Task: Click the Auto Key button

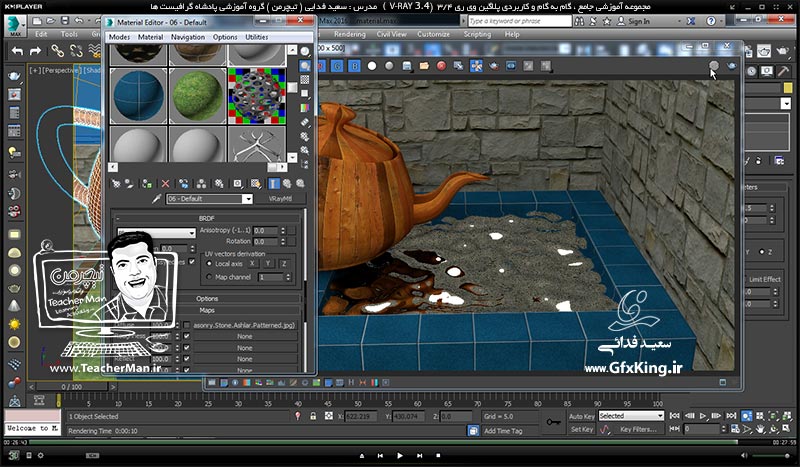Action: [x=582, y=416]
